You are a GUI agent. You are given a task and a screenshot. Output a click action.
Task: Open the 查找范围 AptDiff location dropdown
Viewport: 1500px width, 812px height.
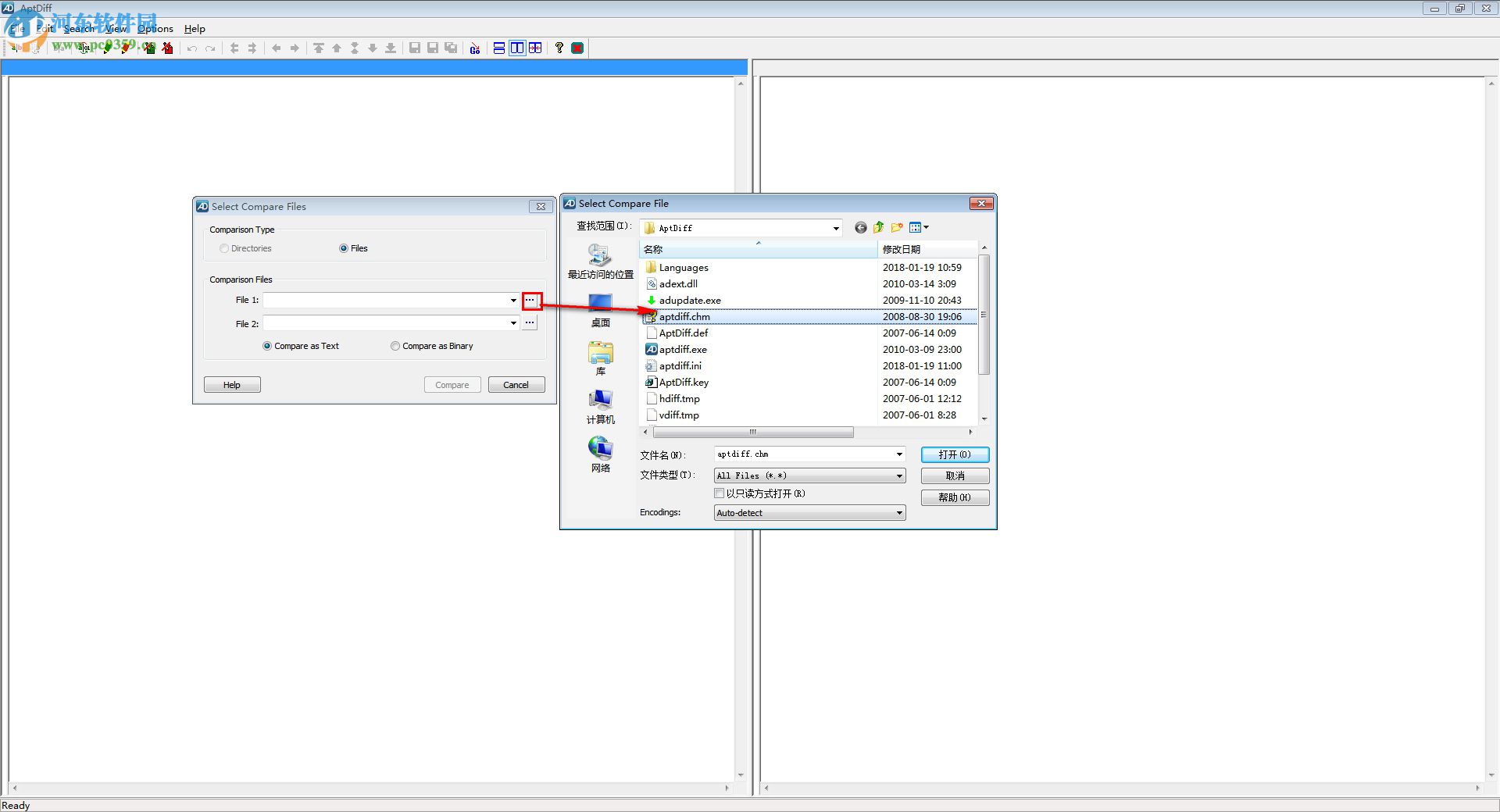(x=836, y=228)
